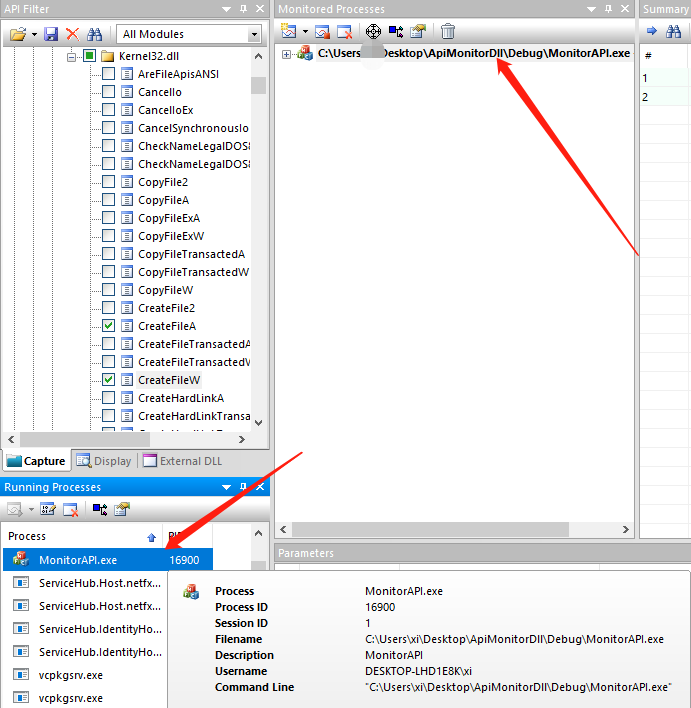Screen dimensions: 691x708
Task: Switch to the Display tab
Action: point(104,461)
